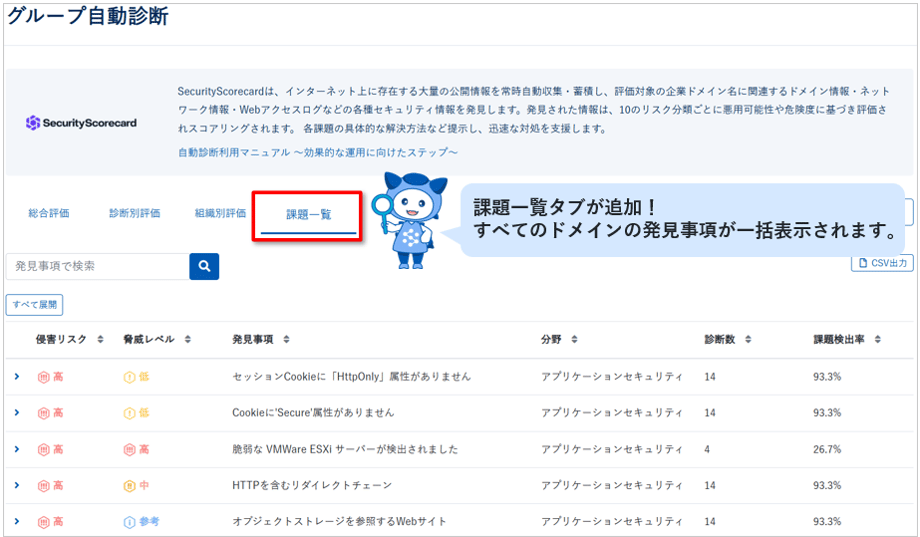Viewport: 920px width, 537px height.
Task: Expand the HTTPを含むリダイレクトチェーン row
Action: (16, 485)
